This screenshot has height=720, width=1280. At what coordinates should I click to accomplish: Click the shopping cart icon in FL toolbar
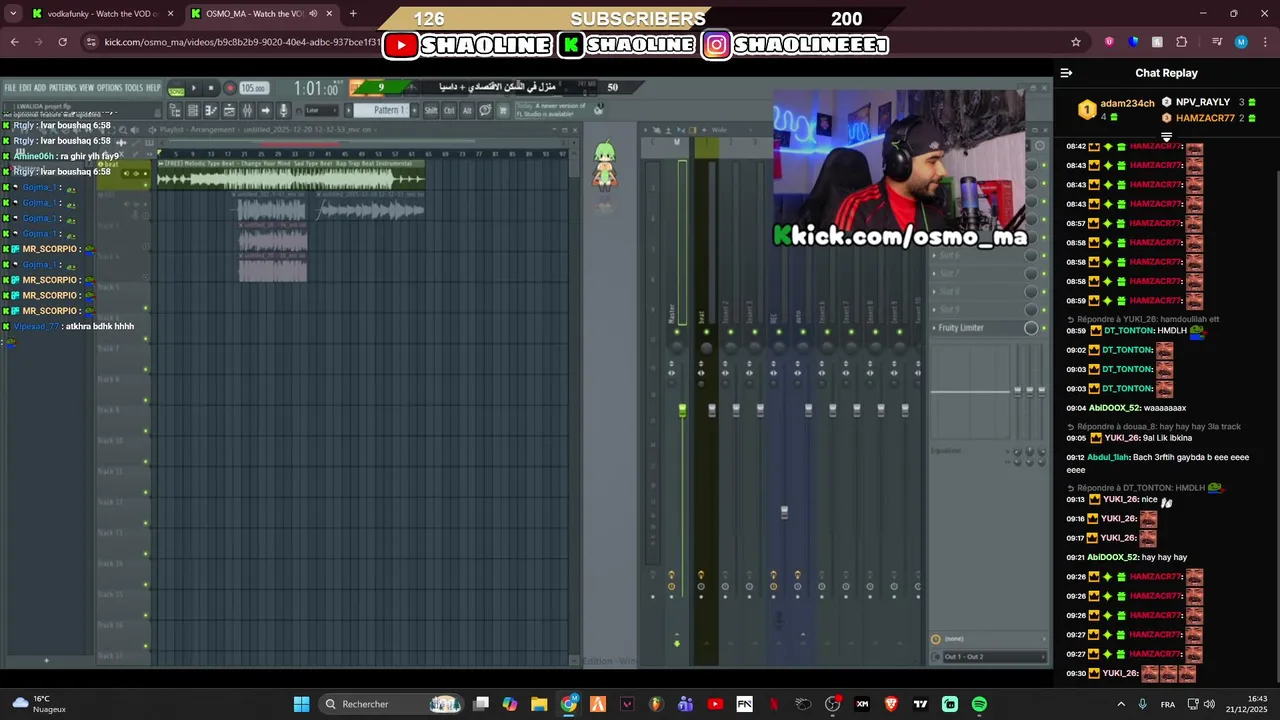click(x=503, y=110)
